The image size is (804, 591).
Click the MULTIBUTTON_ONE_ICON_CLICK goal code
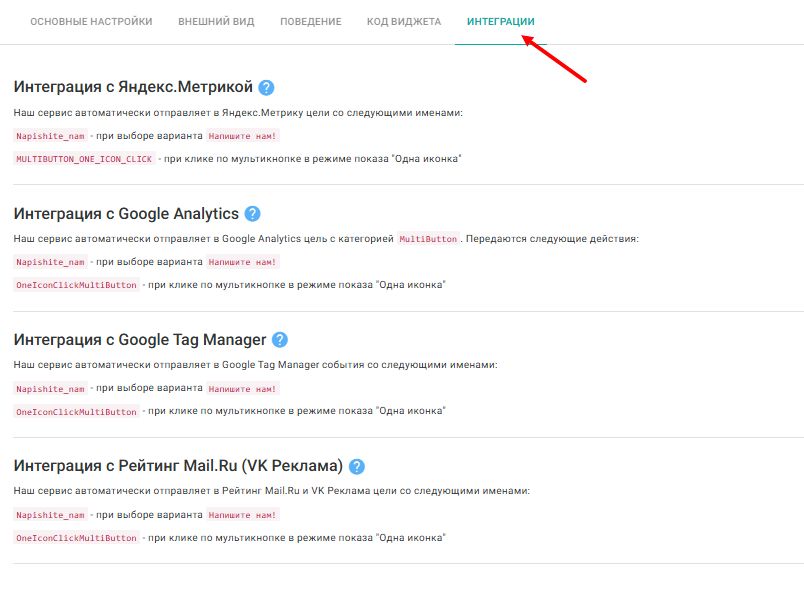pos(85,159)
